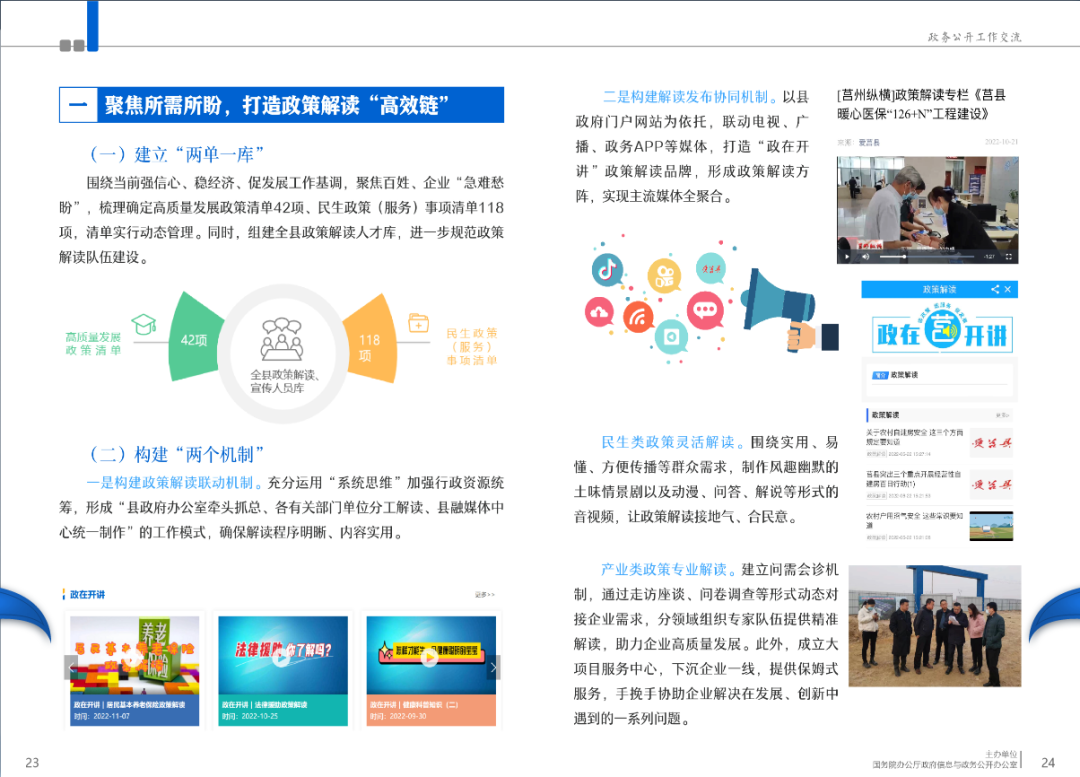Image resolution: width=1080 pixels, height=777 pixels.
Task: Close the 政策解读 mobile panel
Action: tap(1009, 289)
